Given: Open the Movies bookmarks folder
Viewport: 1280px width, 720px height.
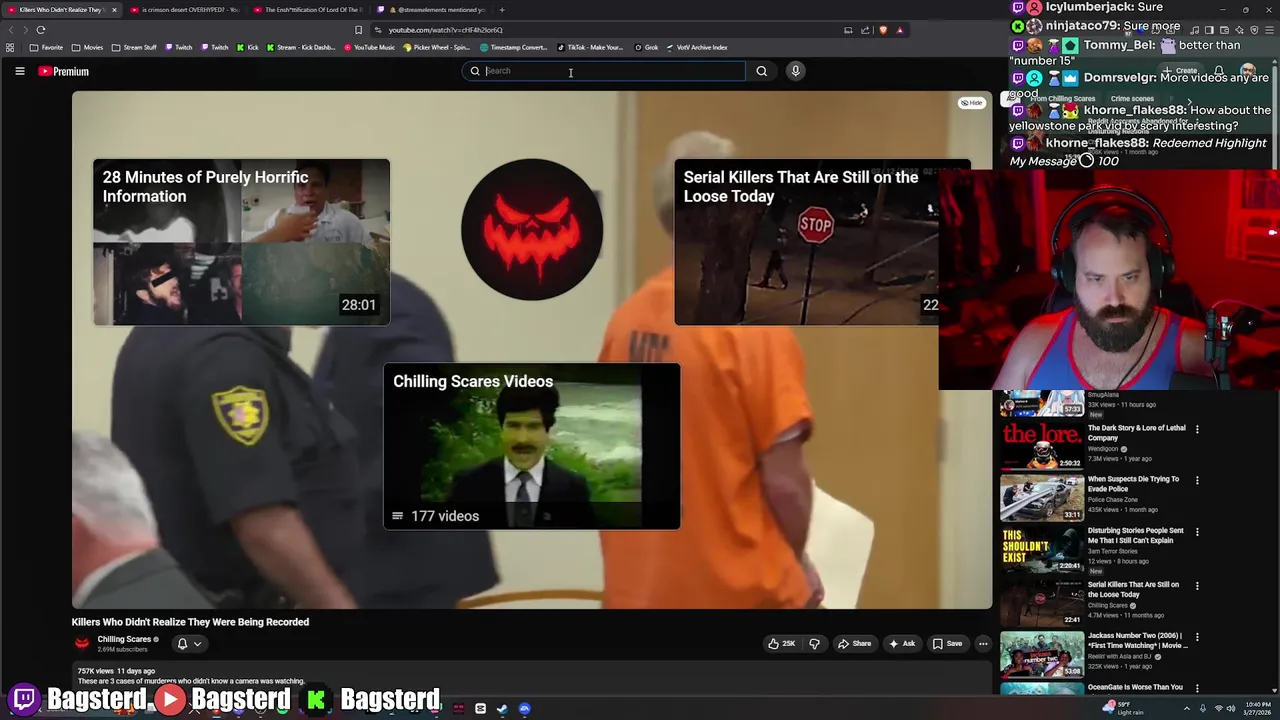Looking at the screenshot, I should [x=88, y=47].
